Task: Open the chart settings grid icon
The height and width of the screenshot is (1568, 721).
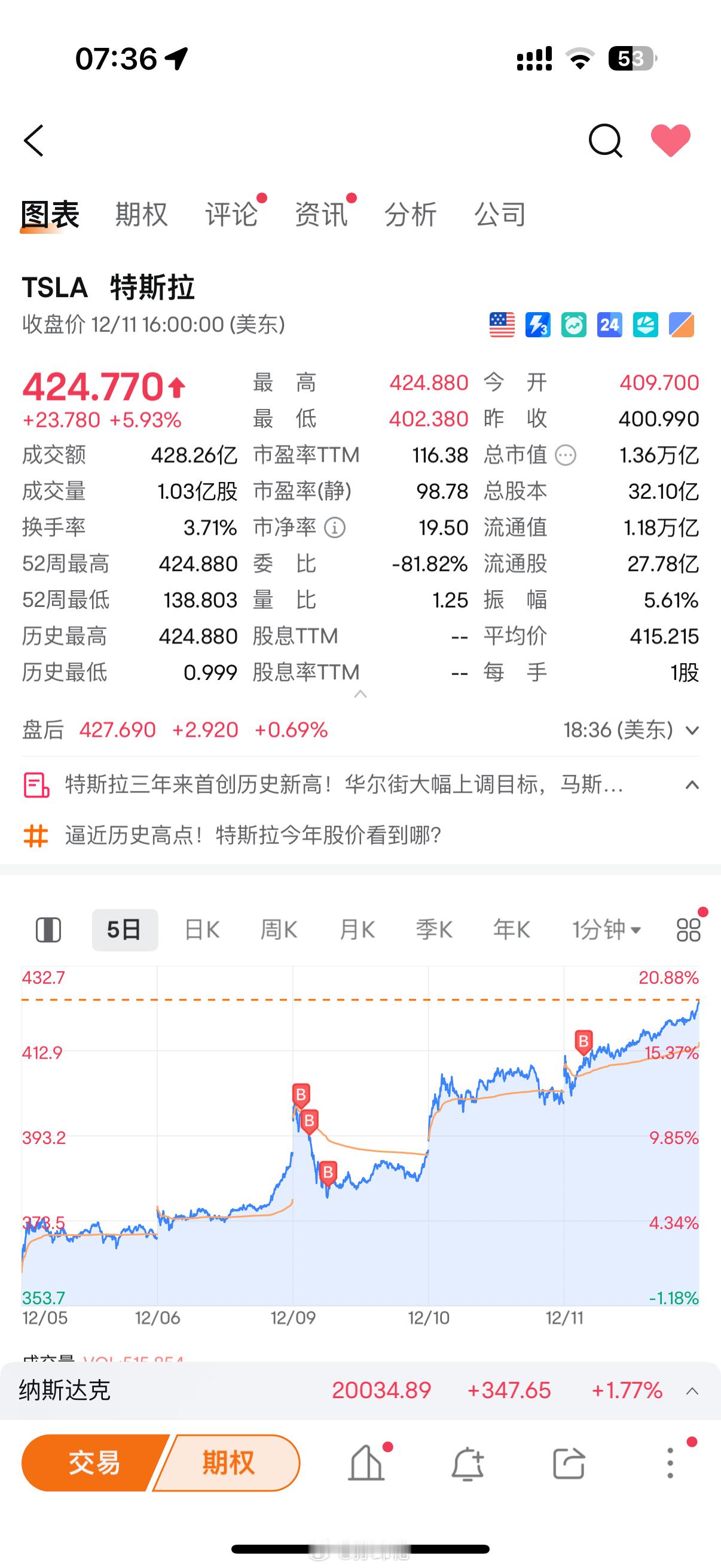Action: (689, 930)
